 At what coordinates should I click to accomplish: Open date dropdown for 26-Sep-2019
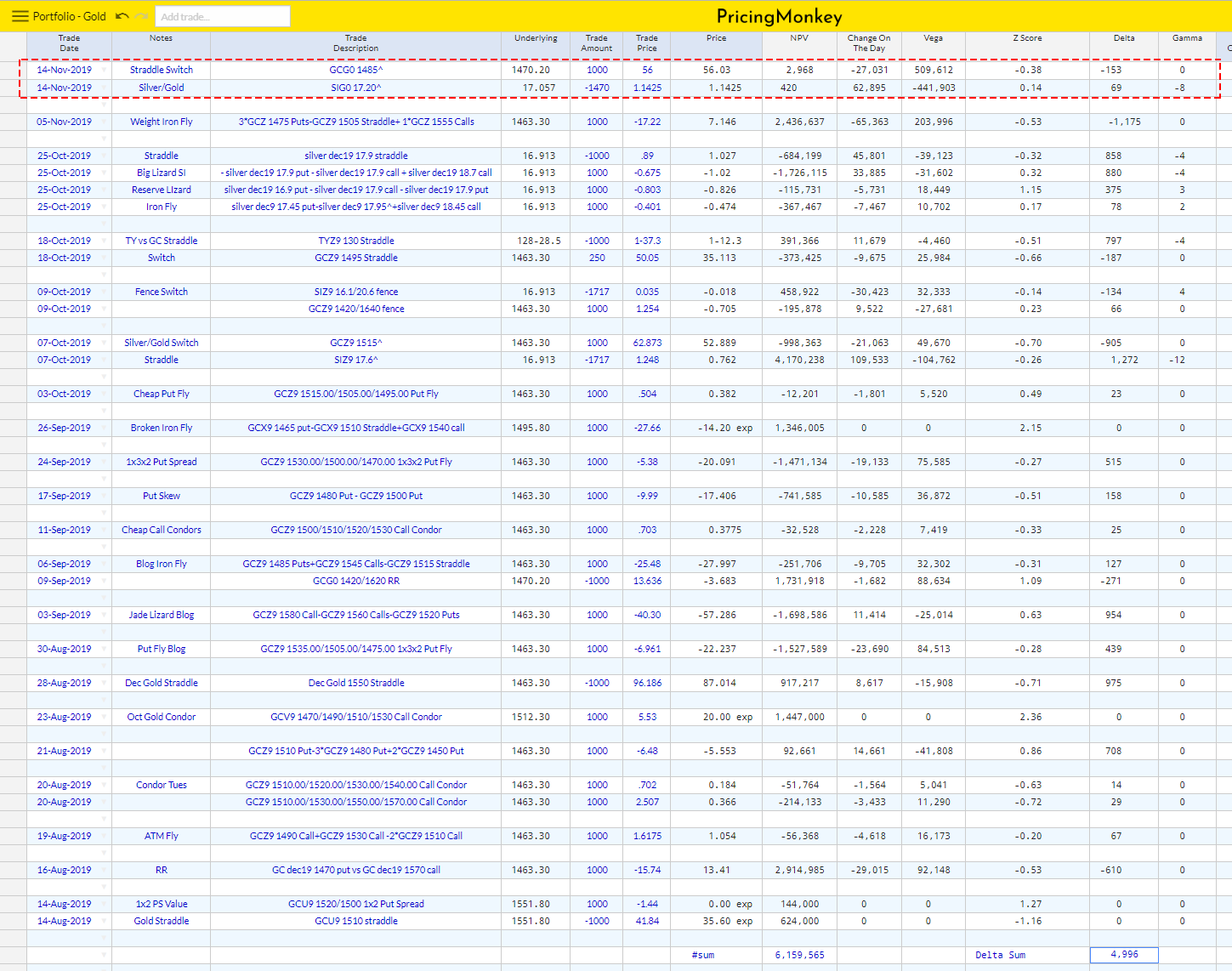tap(105, 428)
